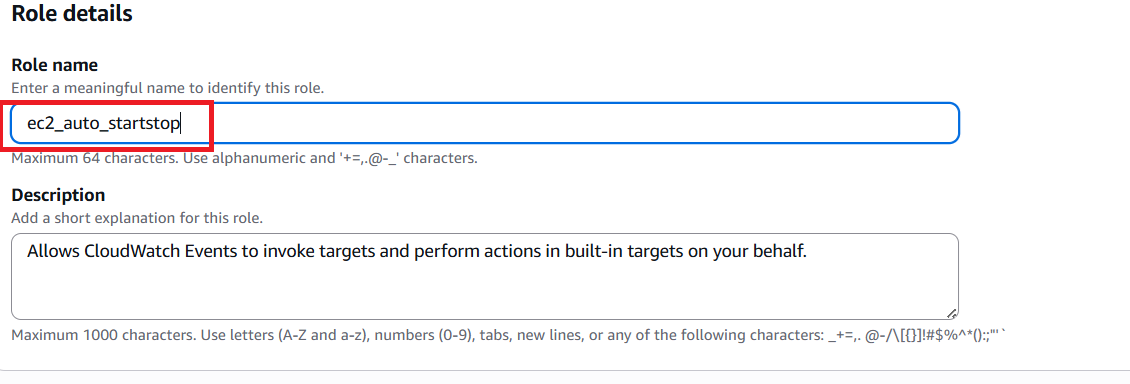Click the 'Enter a meaningful name' hint text
The width and height of the screenshot is (1130, 384).
tap(168, 89)
